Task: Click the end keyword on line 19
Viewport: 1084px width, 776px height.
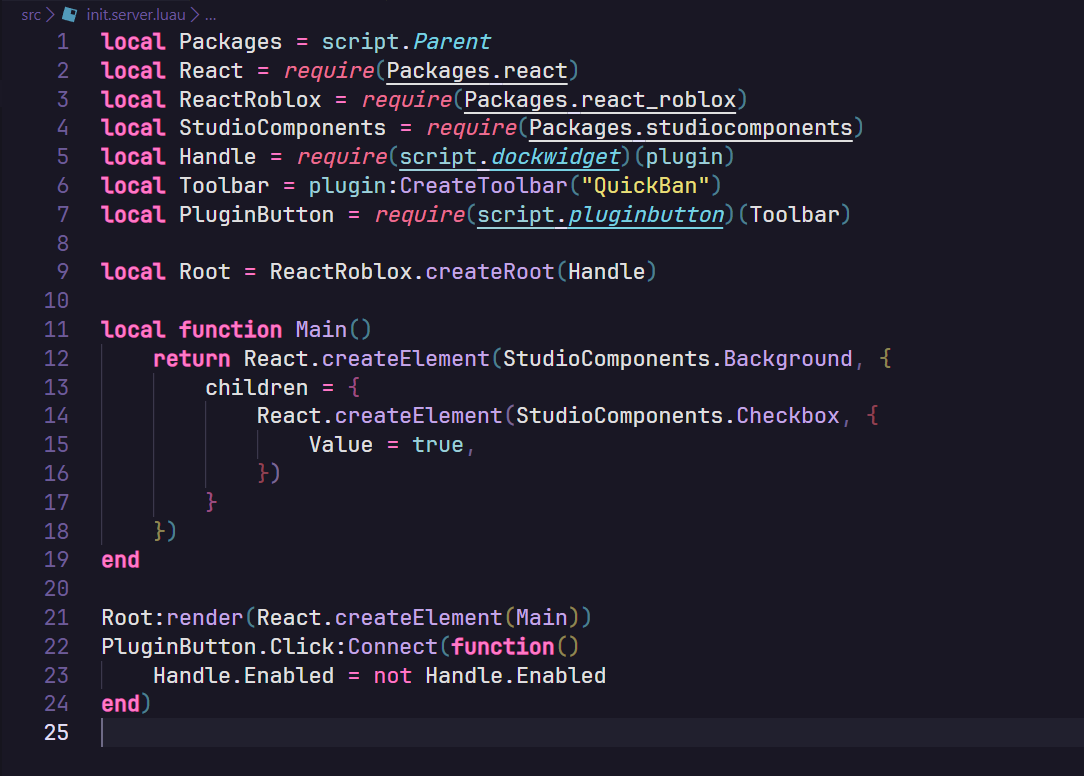Action: pyautogui.click(x=119, y=560)
